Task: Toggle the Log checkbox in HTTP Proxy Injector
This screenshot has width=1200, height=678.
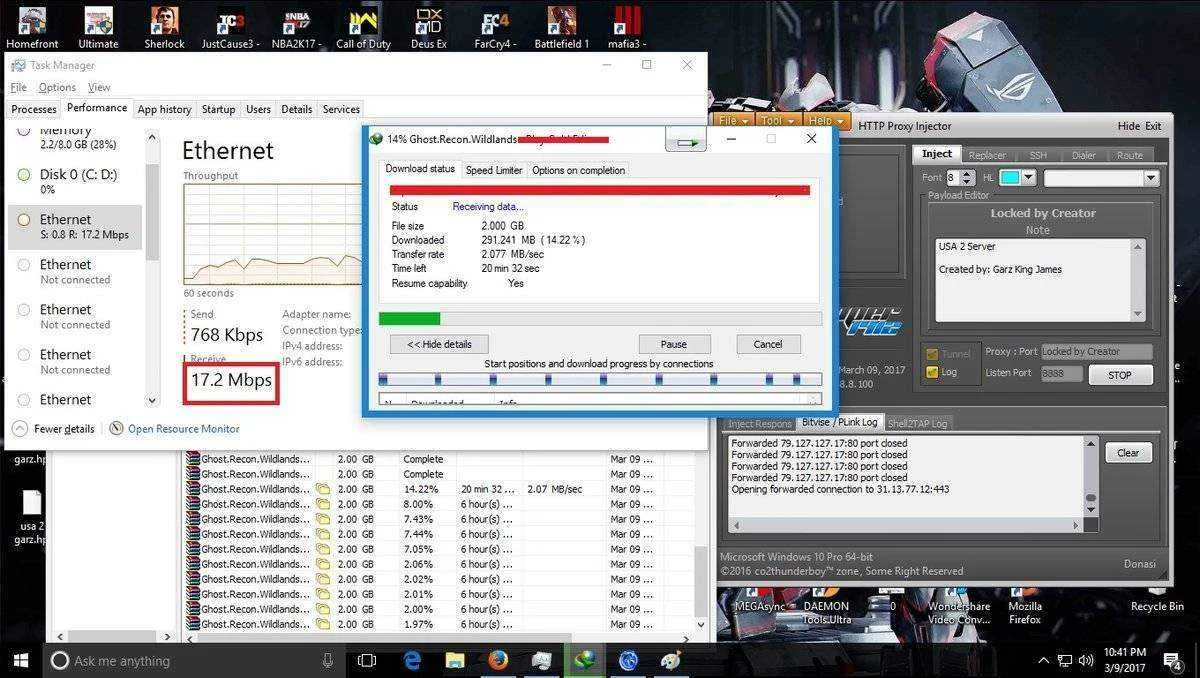Action: pyautogui.click(x=932, y=372)
